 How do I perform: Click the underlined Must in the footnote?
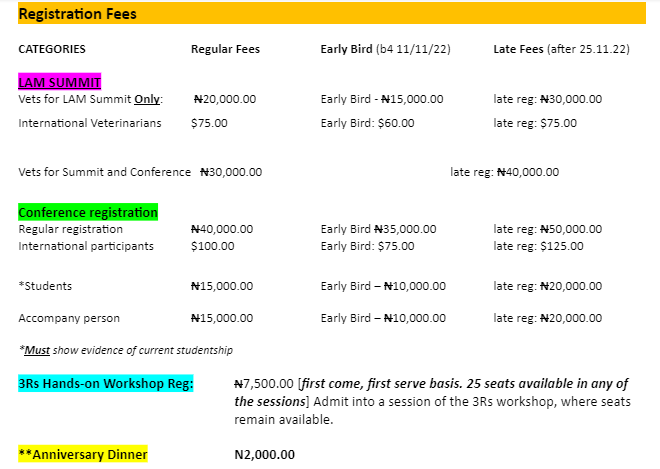(x=37, y=350)
